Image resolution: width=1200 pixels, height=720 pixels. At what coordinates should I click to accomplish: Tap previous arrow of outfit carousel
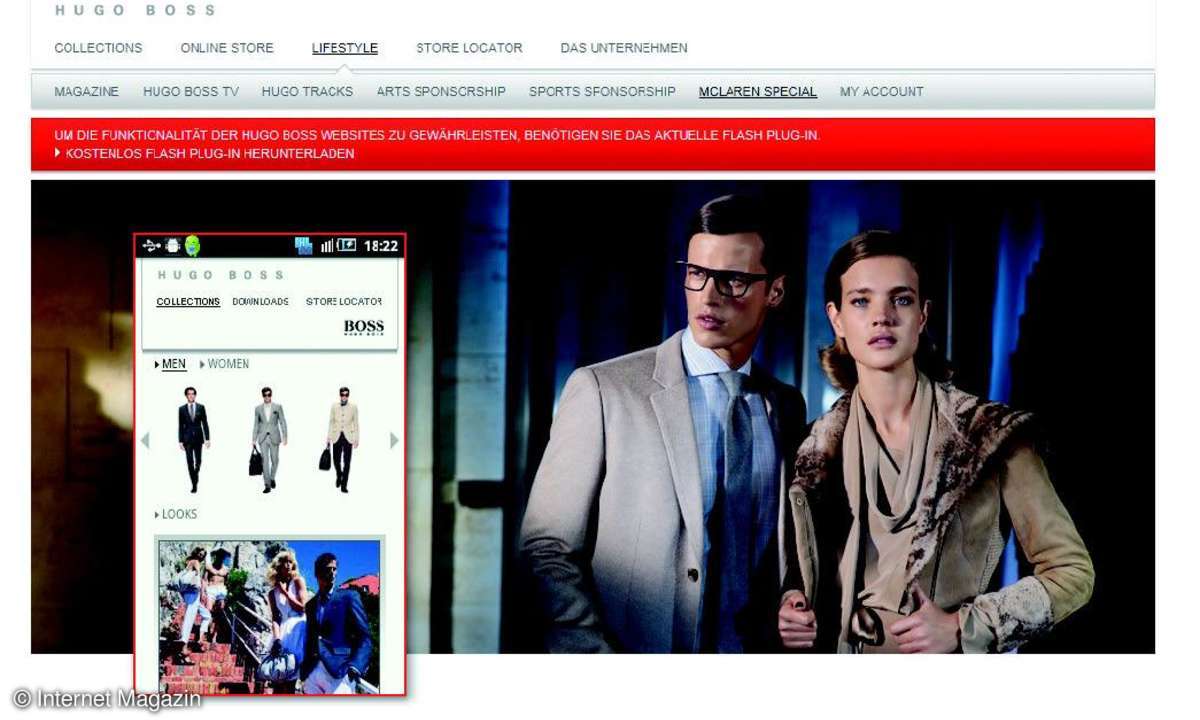coord(146,440)
